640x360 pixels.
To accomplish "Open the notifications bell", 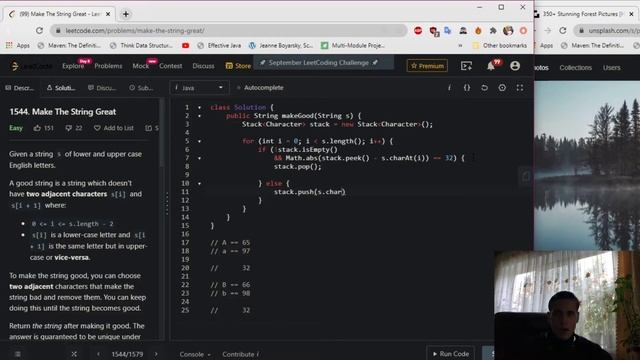I will coord(491,66).
